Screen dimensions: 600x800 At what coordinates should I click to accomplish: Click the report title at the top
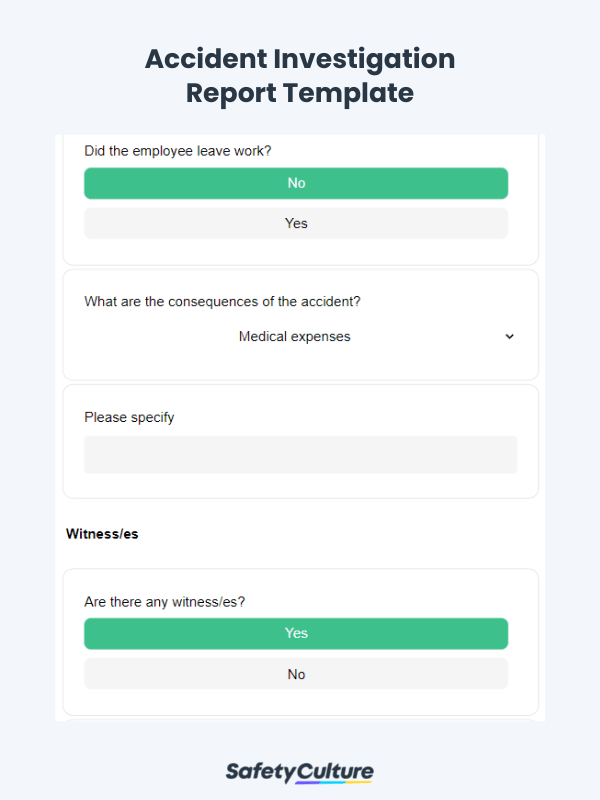click(x=299, y=76)
